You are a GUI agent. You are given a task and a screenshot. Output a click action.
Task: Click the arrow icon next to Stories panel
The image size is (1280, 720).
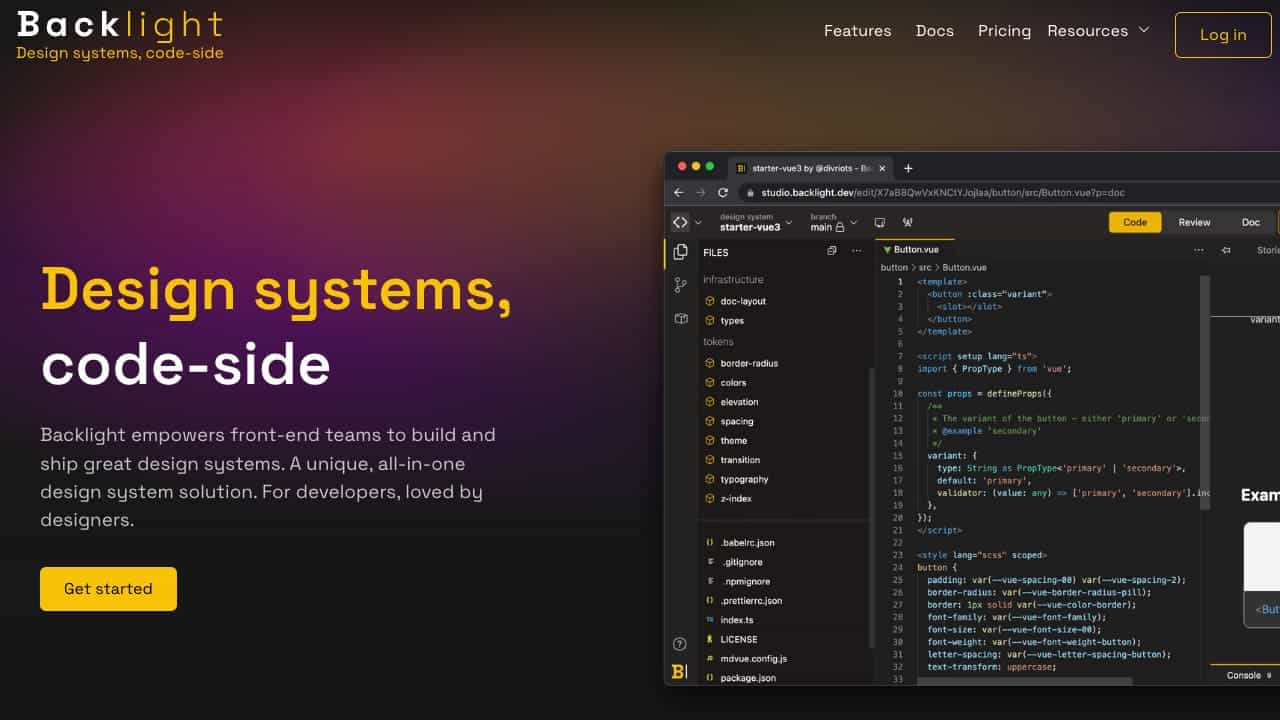point(1226,250)
